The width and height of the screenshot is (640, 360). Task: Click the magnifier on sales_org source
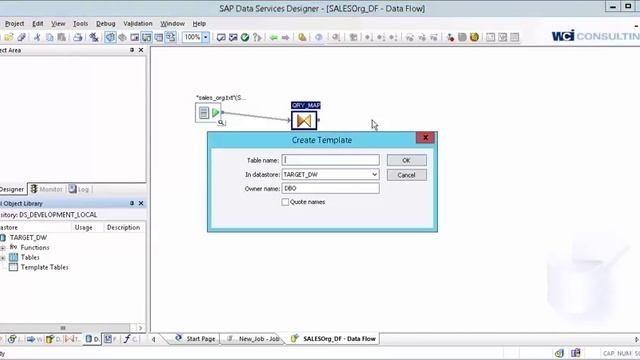click(x=221, y=122)
